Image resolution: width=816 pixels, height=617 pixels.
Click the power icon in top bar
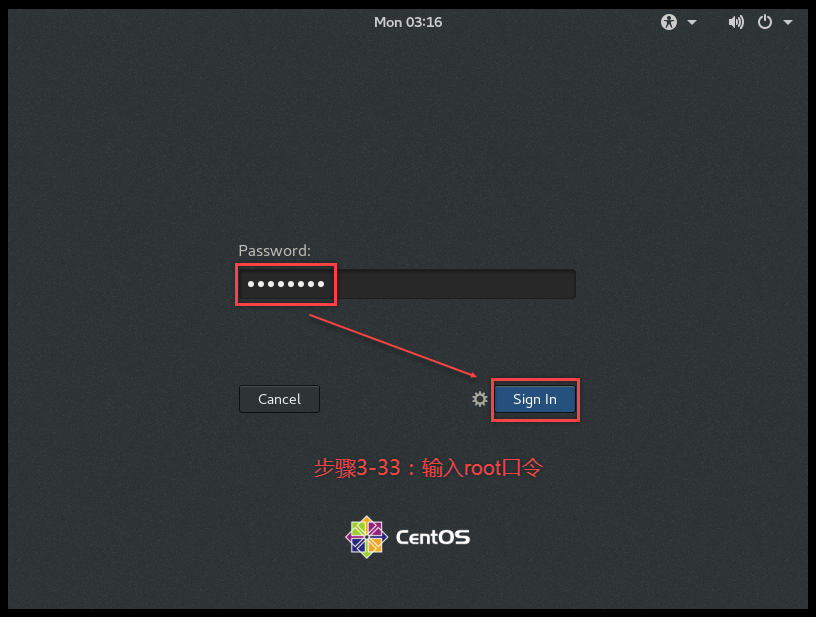click(x=764, y=22)
